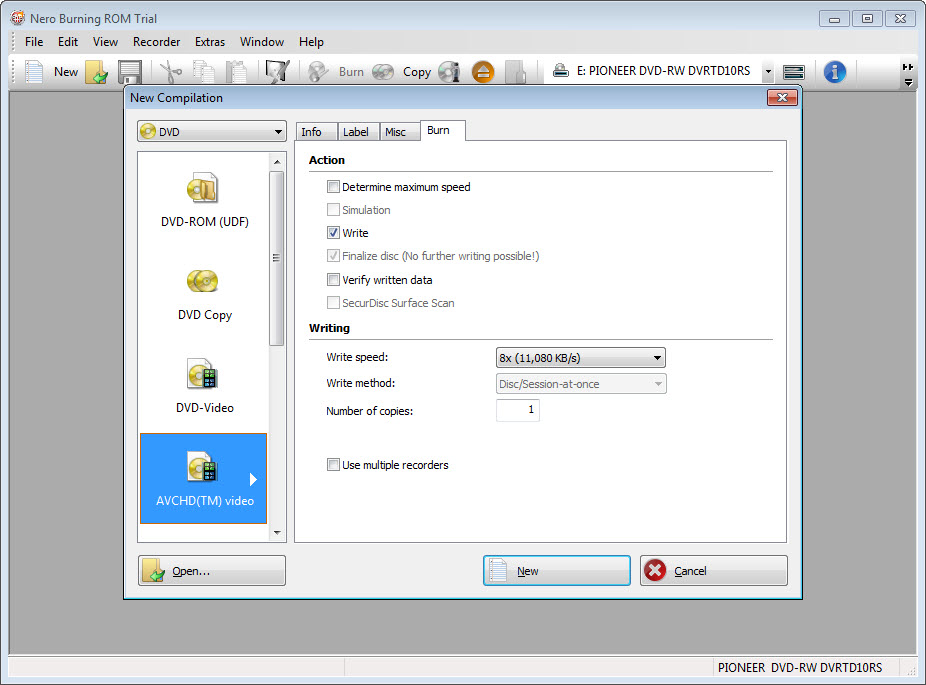This screenshot has width=926, height=685.
Task: Open the Help menu
Action: pos(311,42)
